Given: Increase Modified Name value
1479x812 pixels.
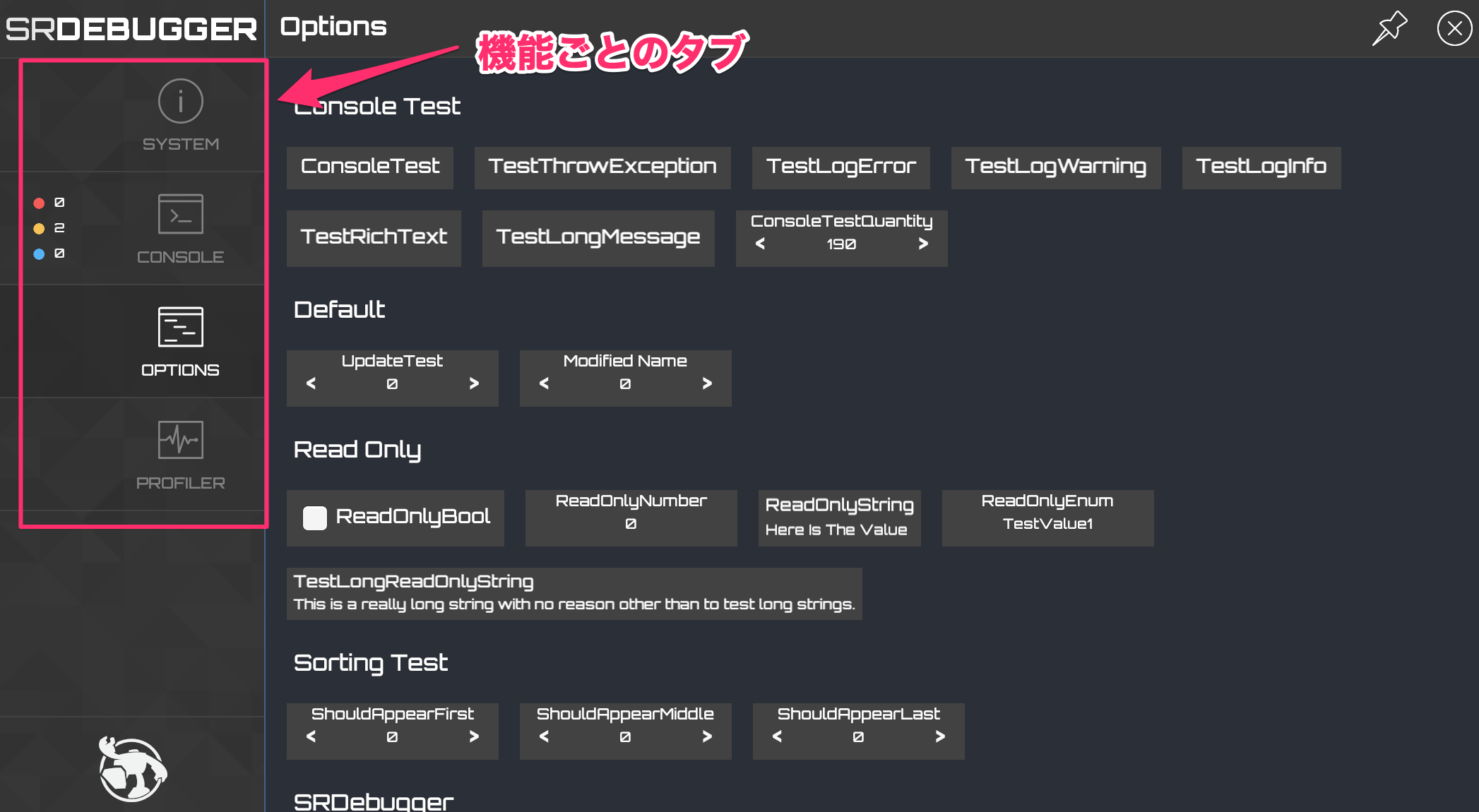Looking at the screenshot, I should (x=707, y=383).
